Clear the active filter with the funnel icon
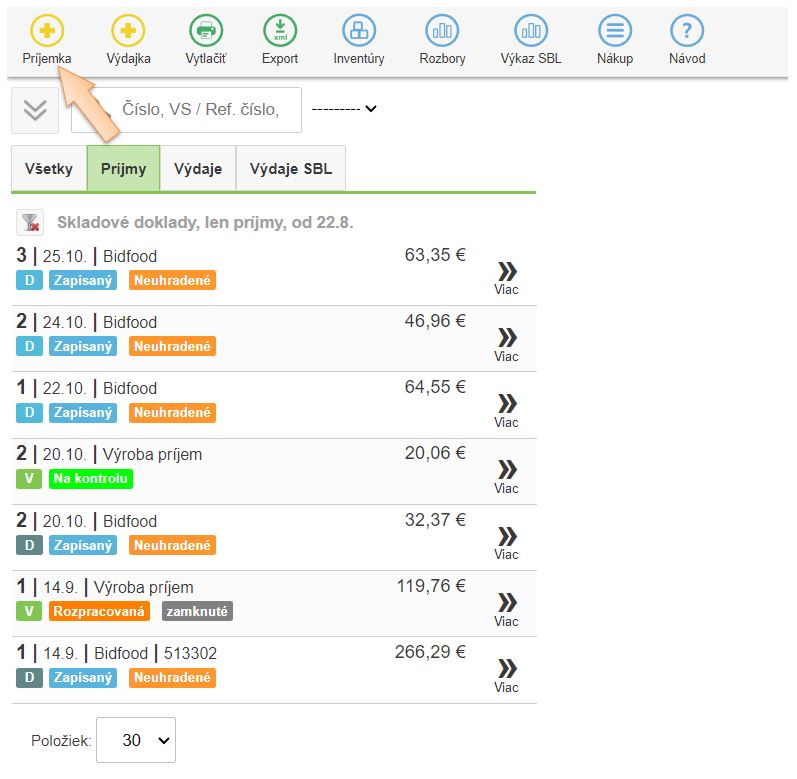This screenshot has width=797, height=779. [x=32, y=222]
